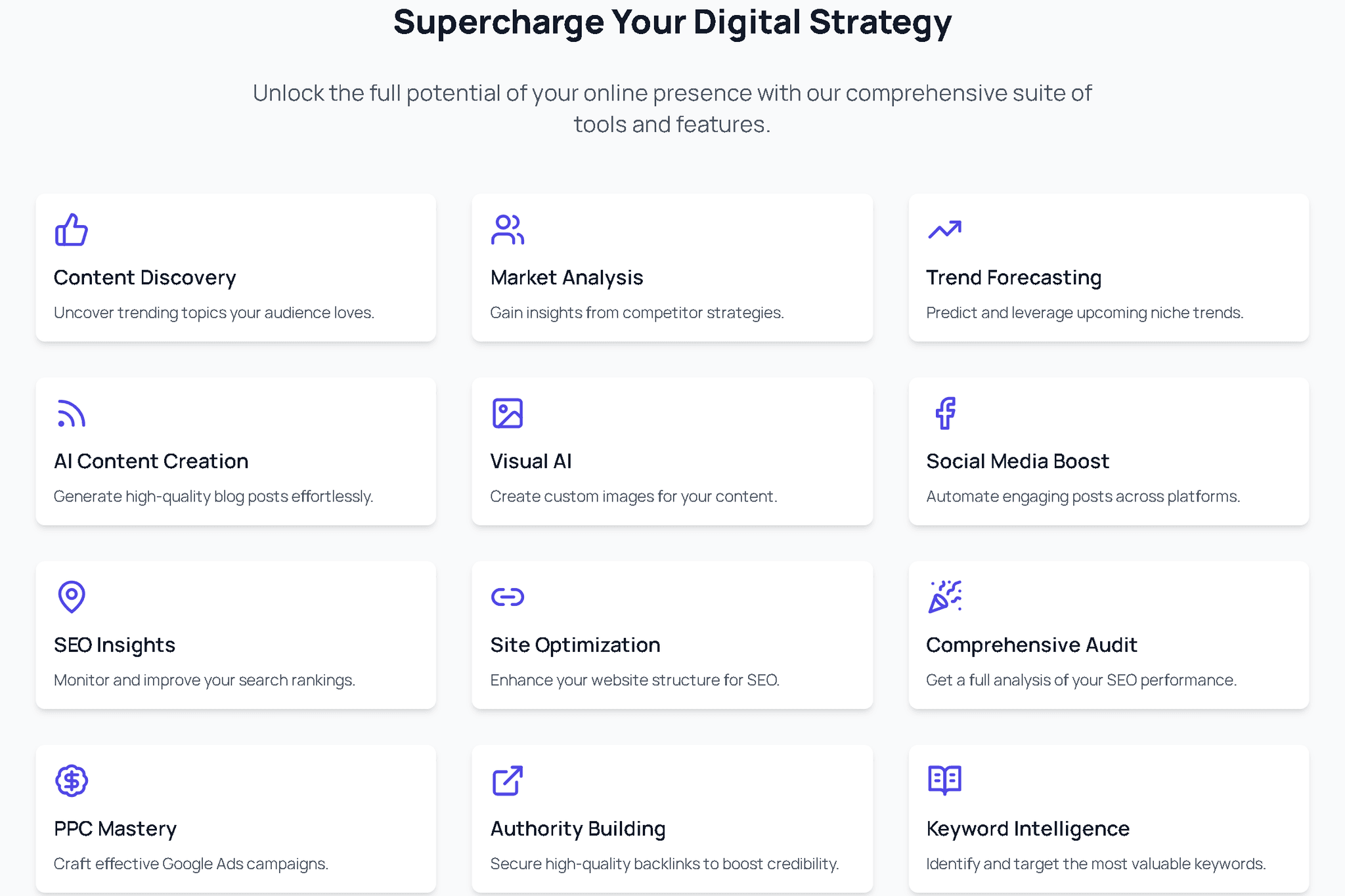Click the thumbs-up Content Discovery icon
The width and height of the screenshot is (1345, 896).
pos(72,230)
